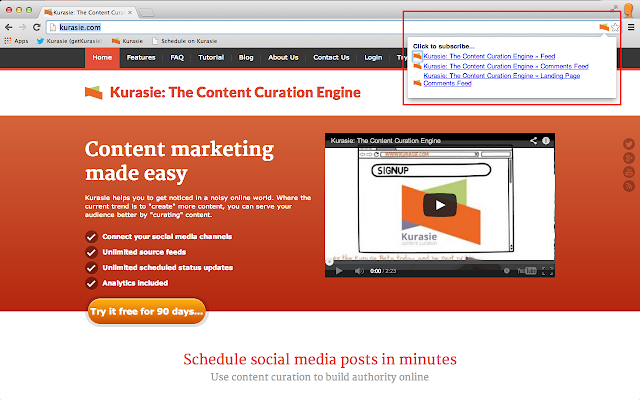Play the video with center play button
640x400 pixels.
tap(440, 205)
